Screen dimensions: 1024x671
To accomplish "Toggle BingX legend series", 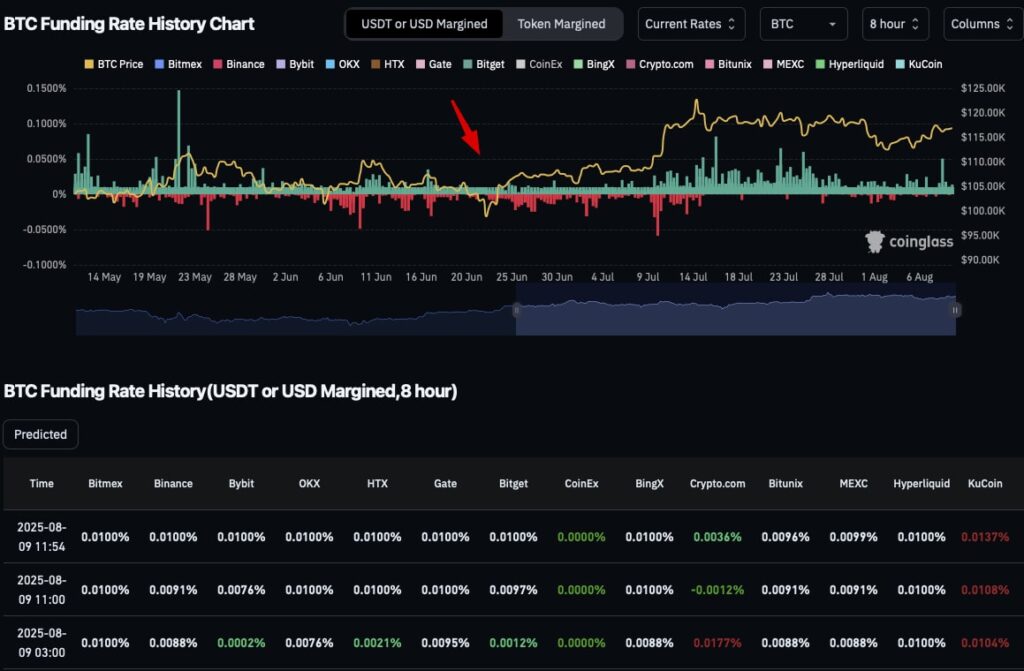I will [594, 64].
